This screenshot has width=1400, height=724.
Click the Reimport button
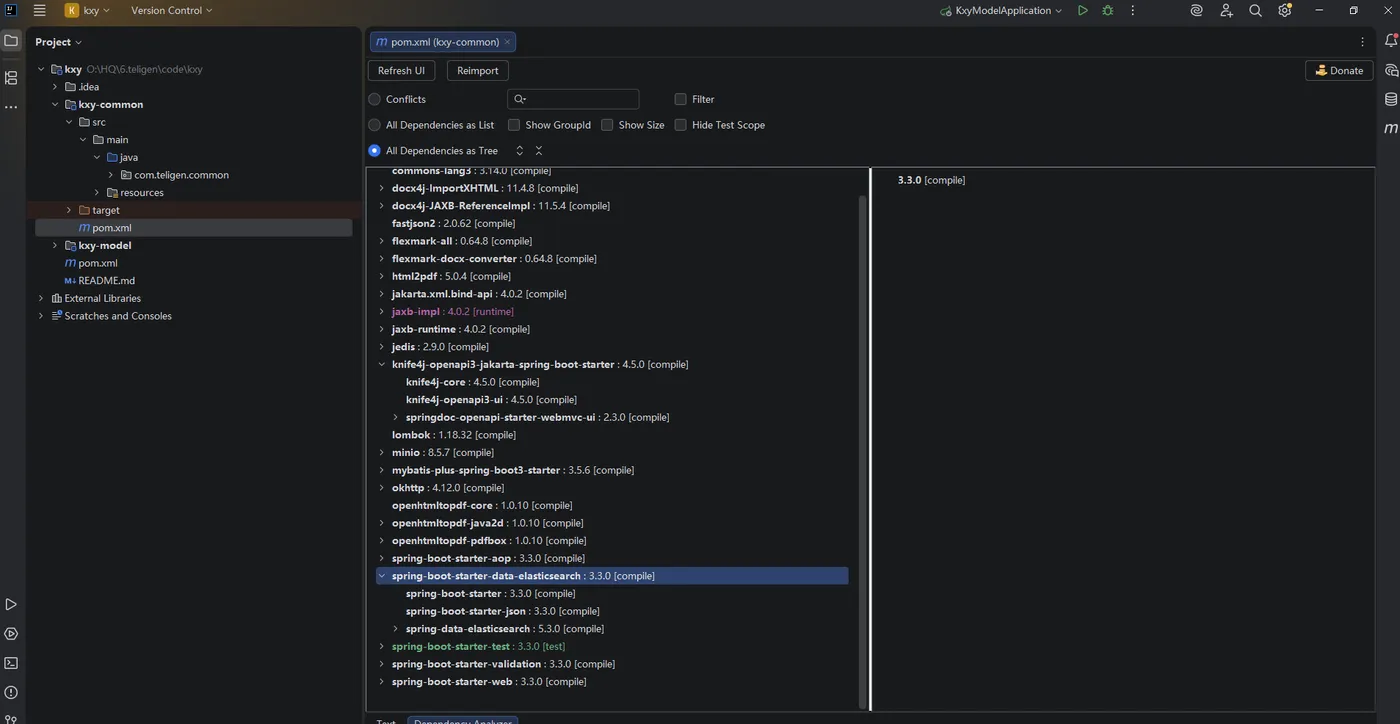pyautogui.click(x=477, y=70)
